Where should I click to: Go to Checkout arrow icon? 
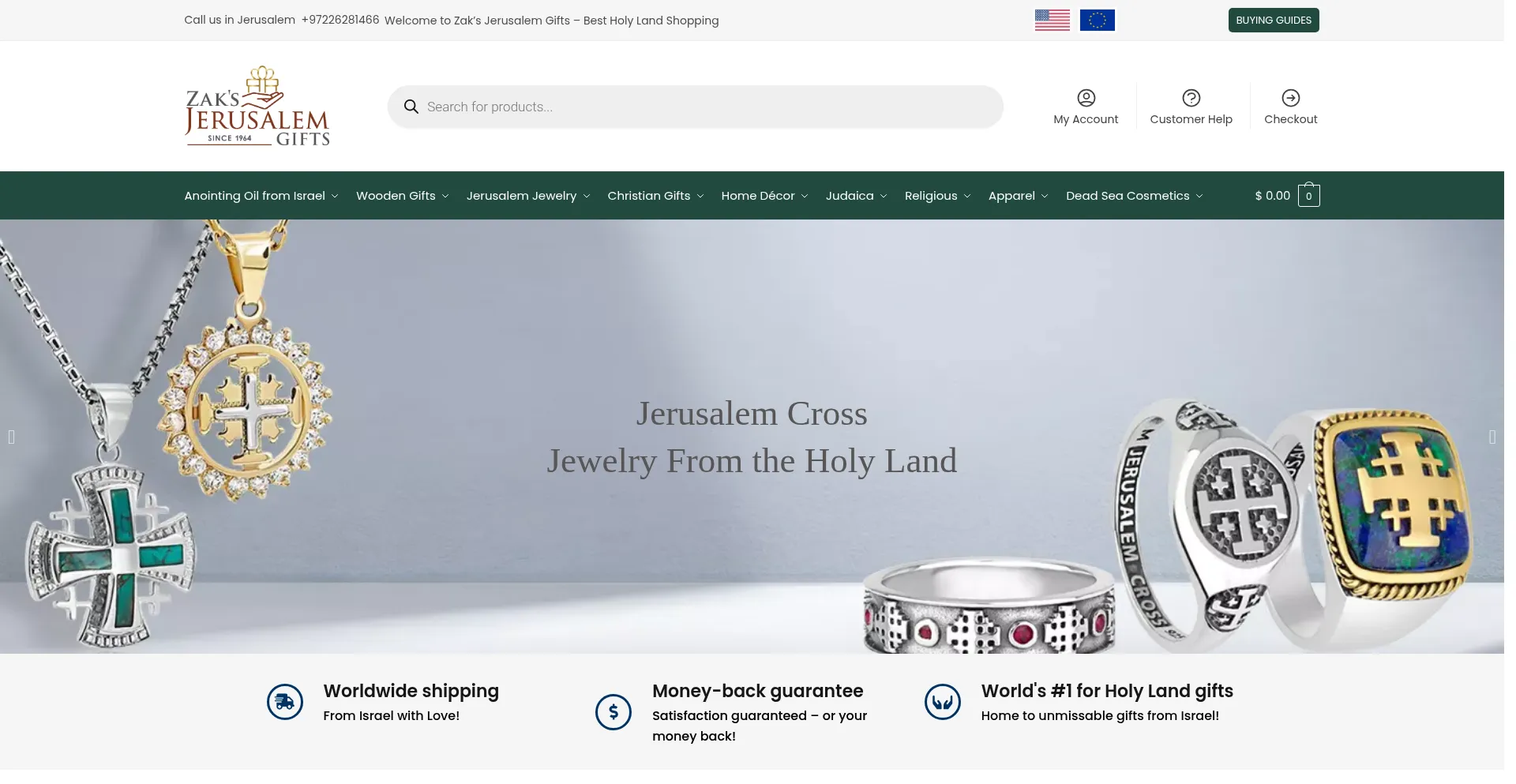[x=1290, y=98]
